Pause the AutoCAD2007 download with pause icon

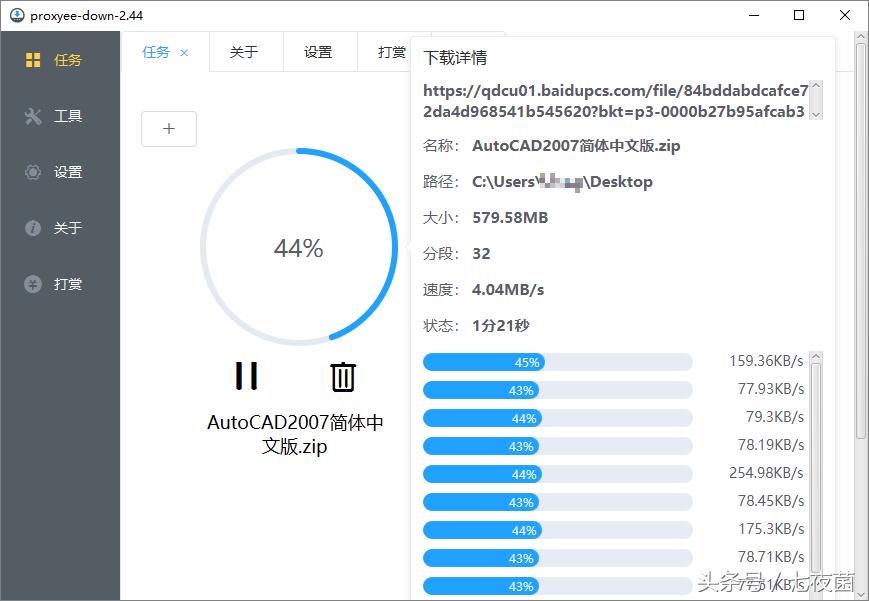click(245, 376)
